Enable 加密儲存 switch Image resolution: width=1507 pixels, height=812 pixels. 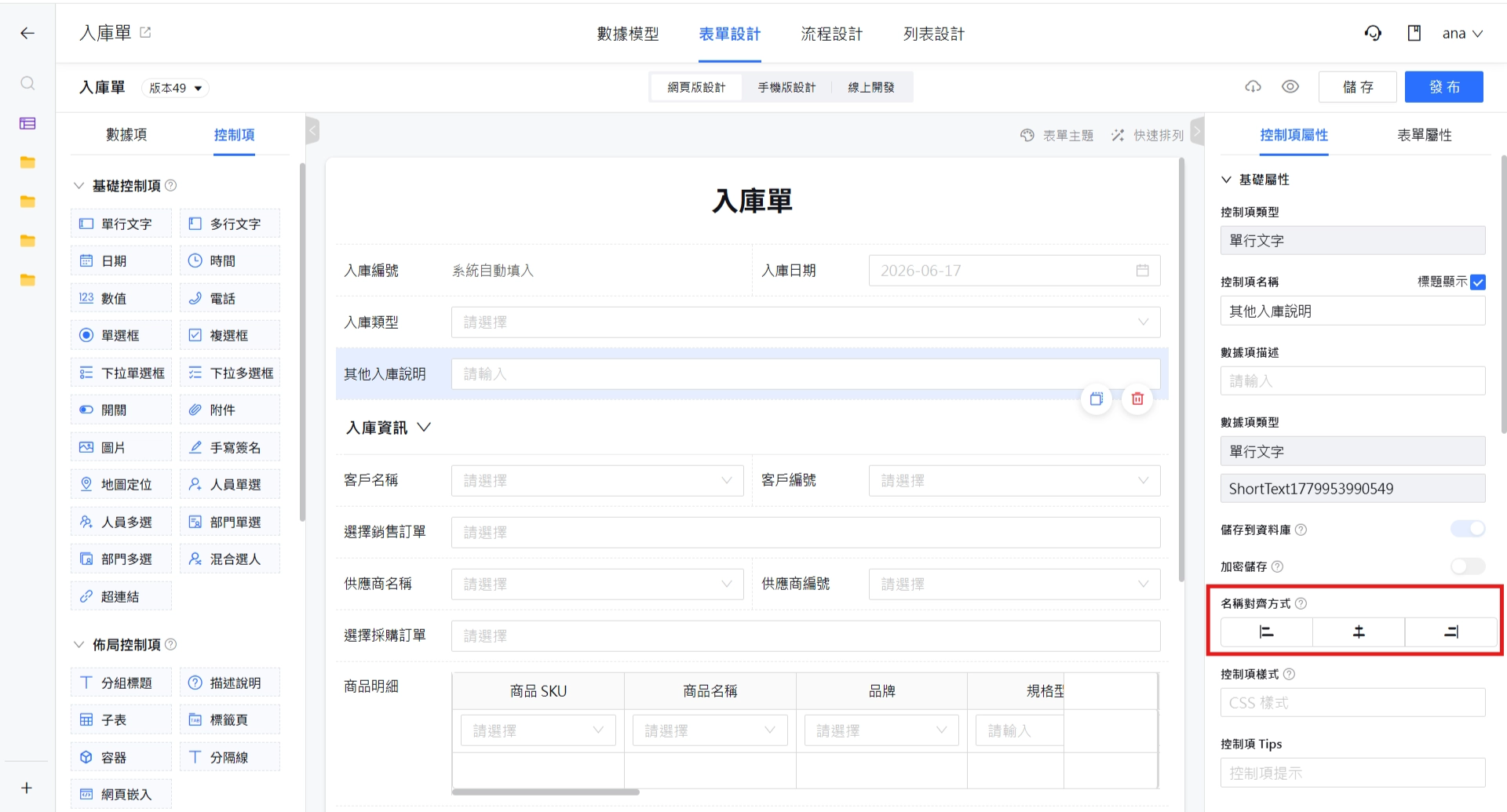1468,566
